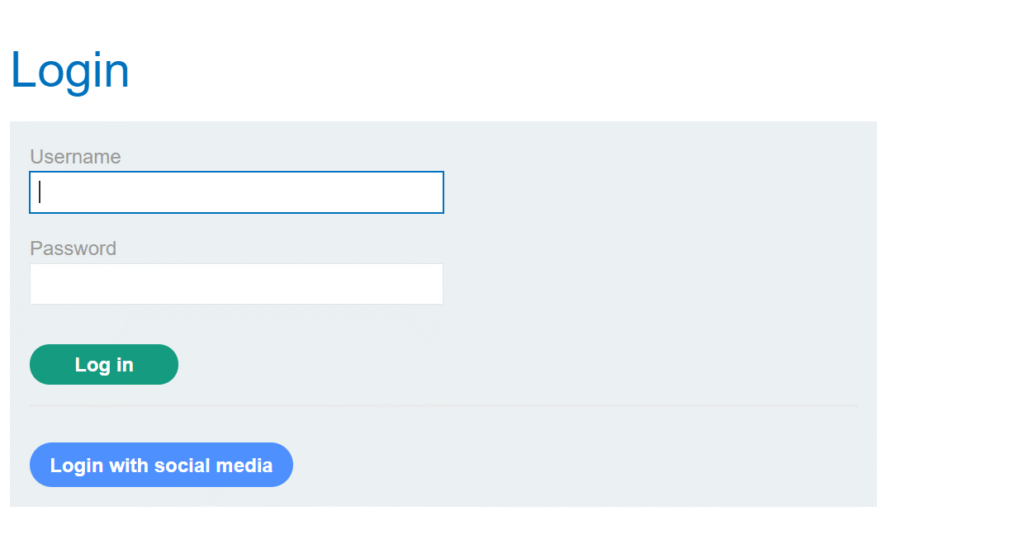
Task: Click the Password label text
Action: pyautogui.click(x=73, y=248)
